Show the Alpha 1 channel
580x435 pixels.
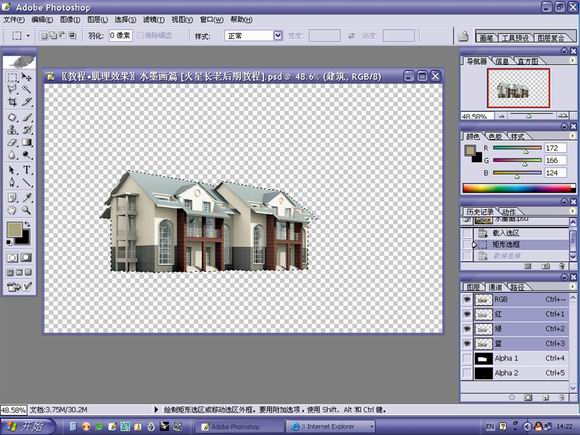pyautogui.click(x=467, y=358)
